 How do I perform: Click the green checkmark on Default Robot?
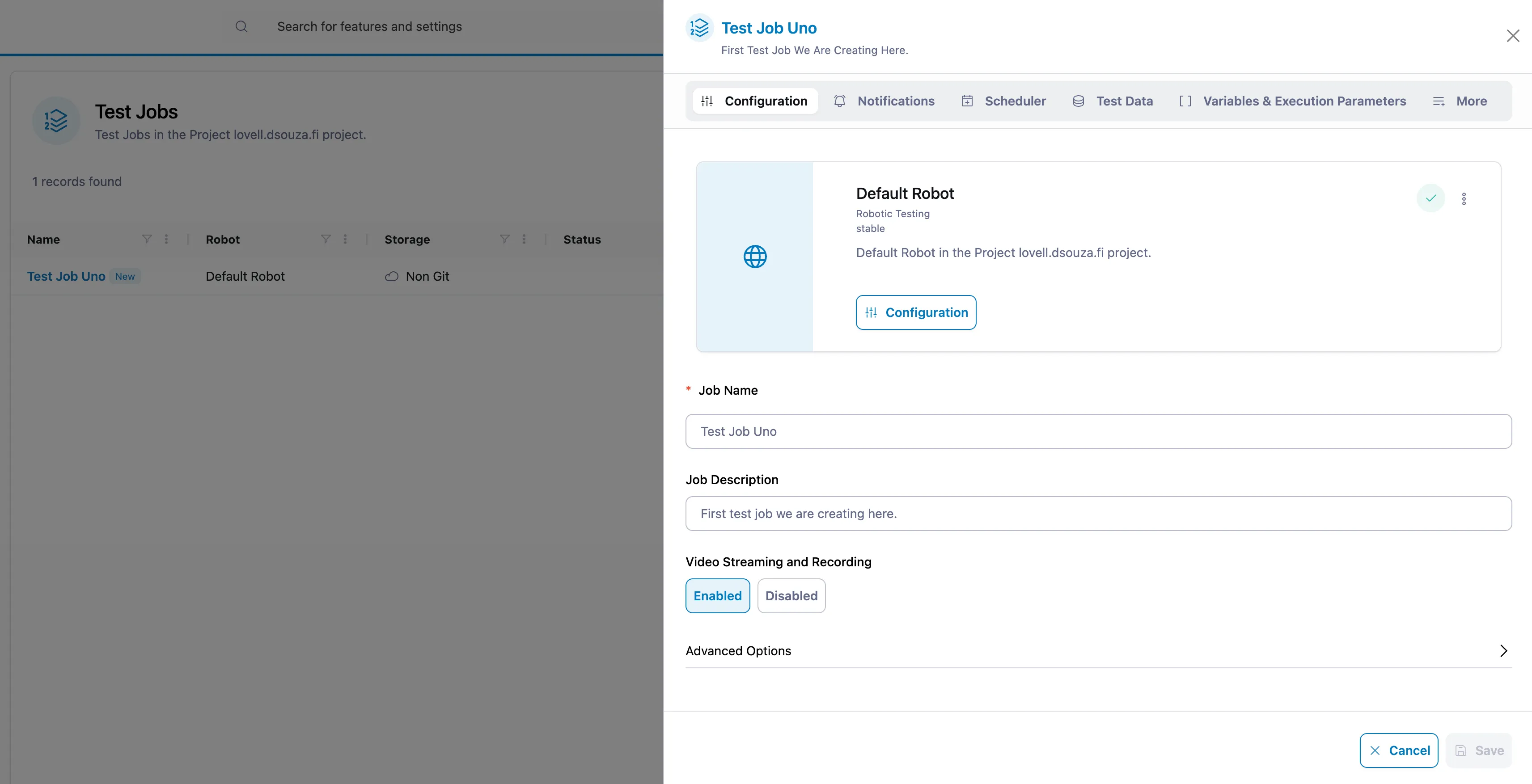pos(1430,198)
